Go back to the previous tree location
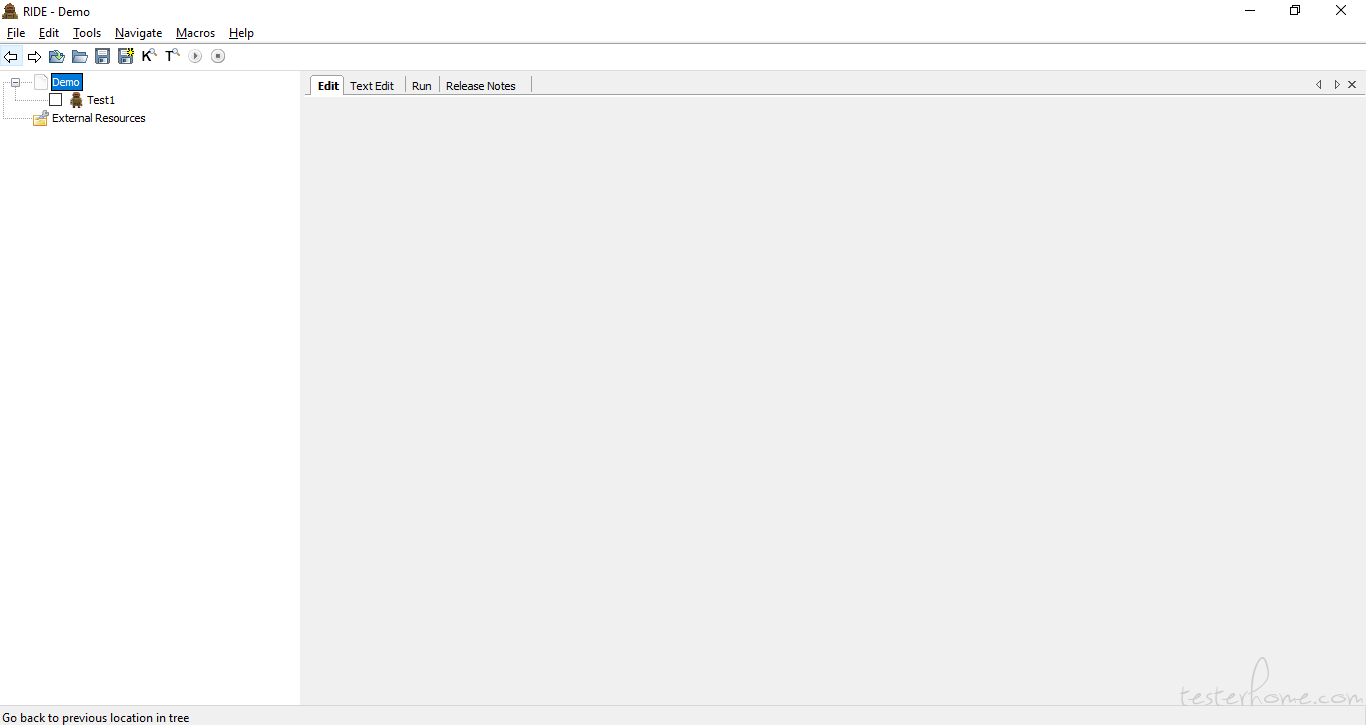1366x725 pixels. click(11, 56)
